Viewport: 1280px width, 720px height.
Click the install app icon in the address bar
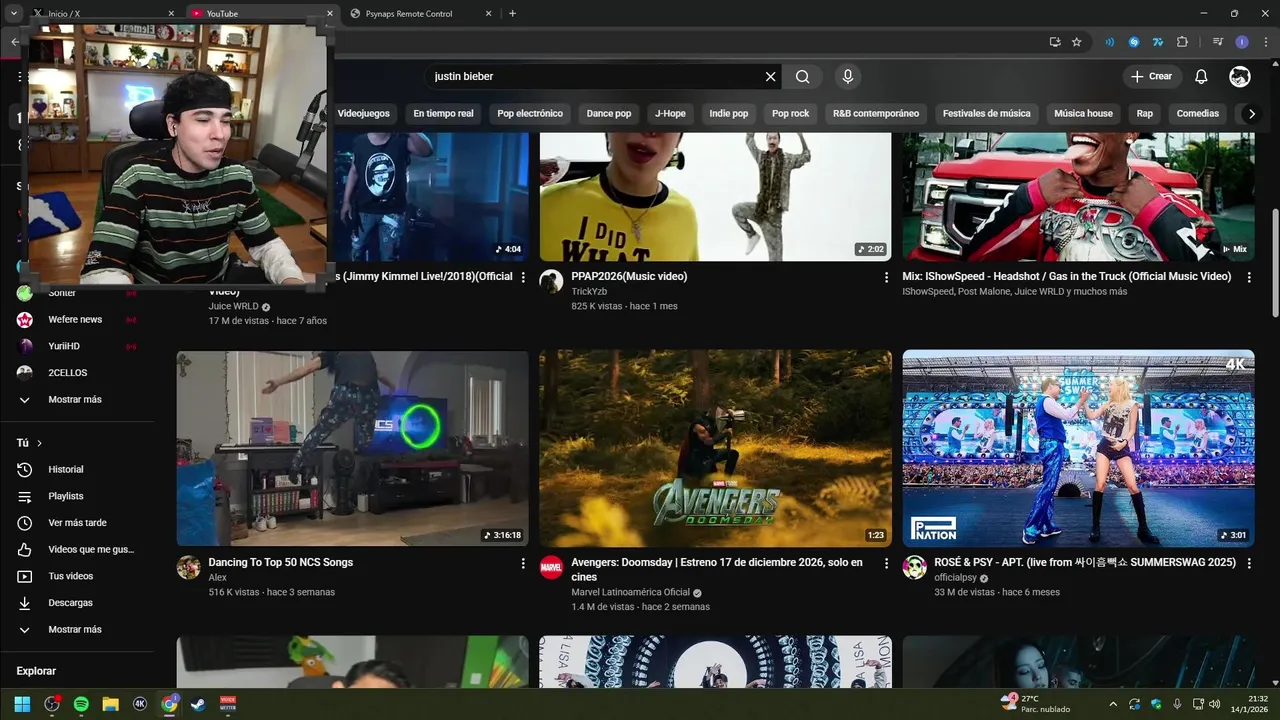point(1055,42)
